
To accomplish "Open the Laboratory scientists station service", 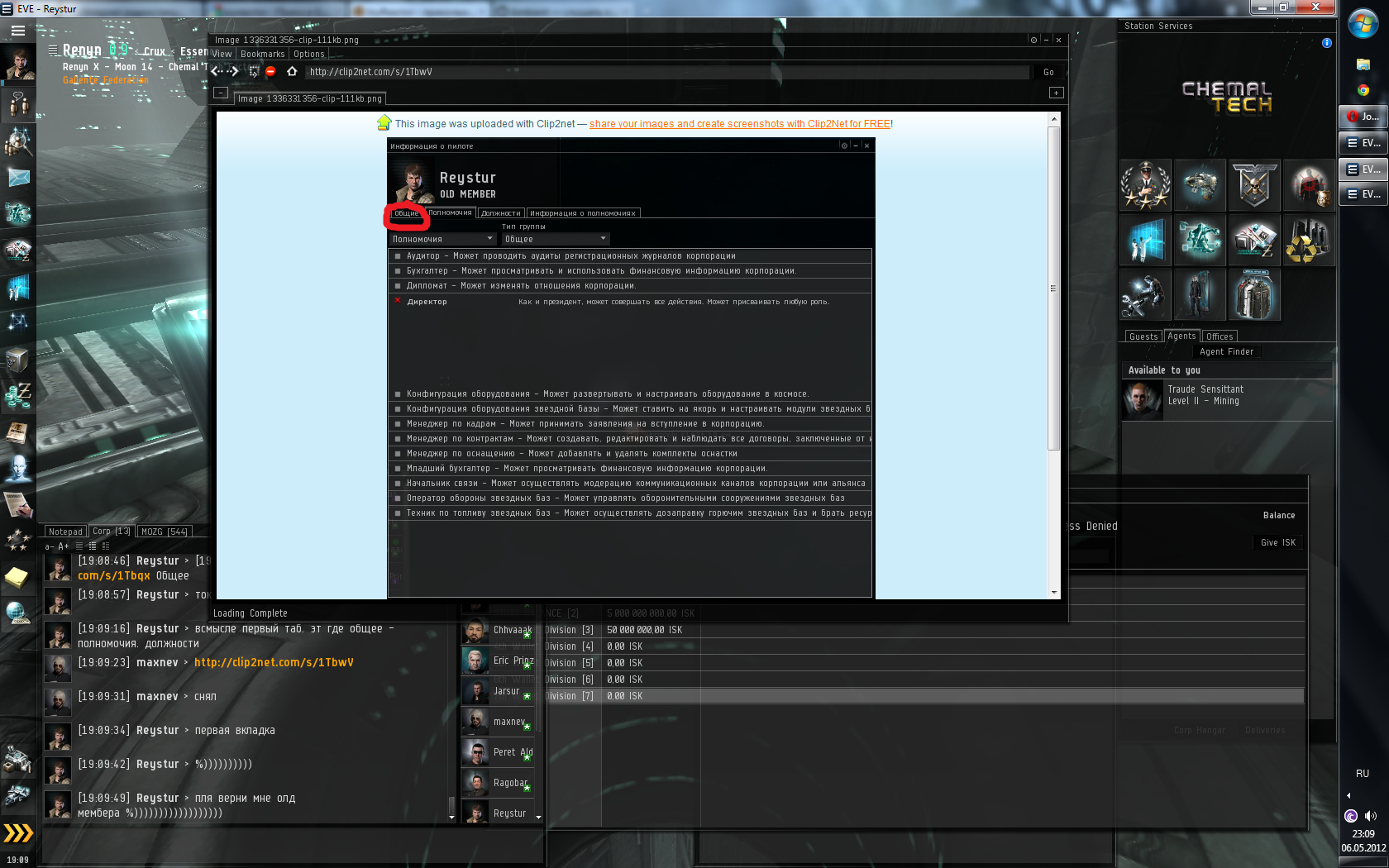I will point(1145,240).
